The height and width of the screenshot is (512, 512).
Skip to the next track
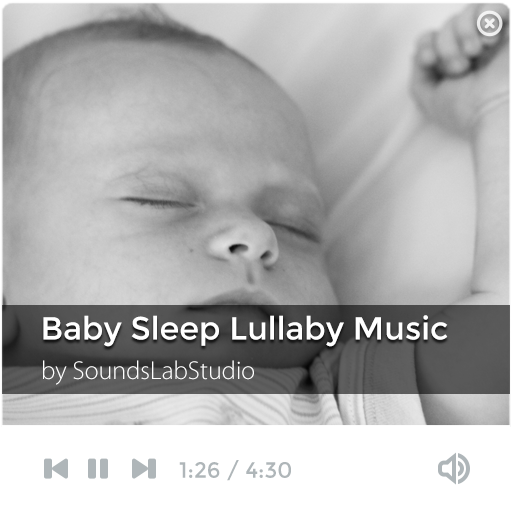click(144, 468)
